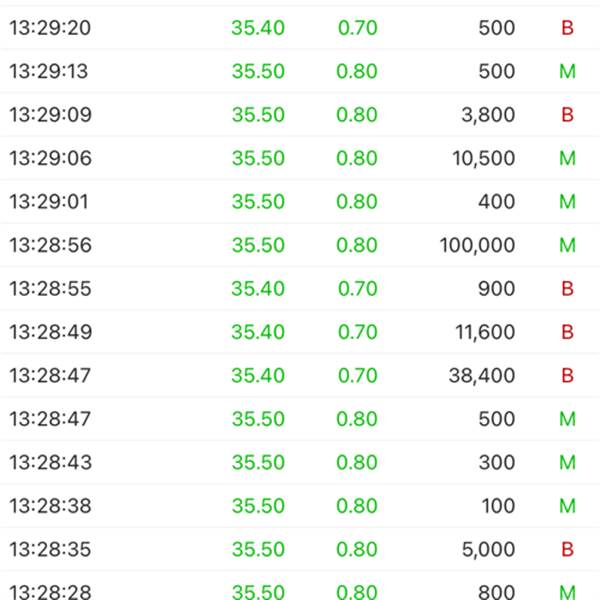Image resolution: width=600 pixels, height=600 pixels.
Task: Select the 13:28:28 trade row
Action: 300,587
